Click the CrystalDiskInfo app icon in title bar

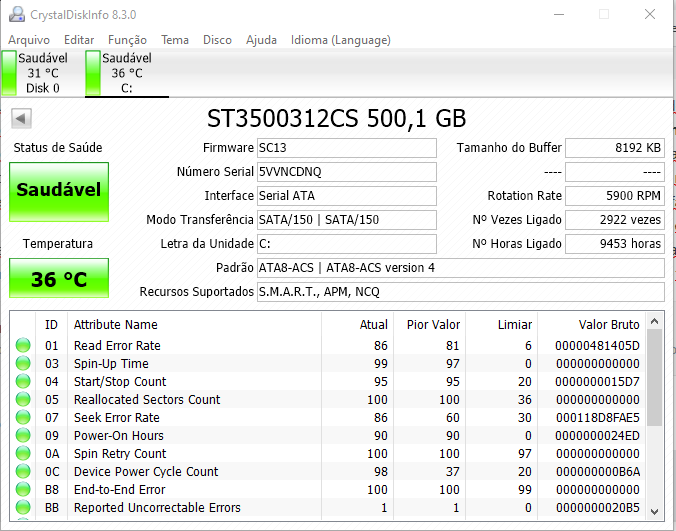pyautogui.click(x=17, y=14)
